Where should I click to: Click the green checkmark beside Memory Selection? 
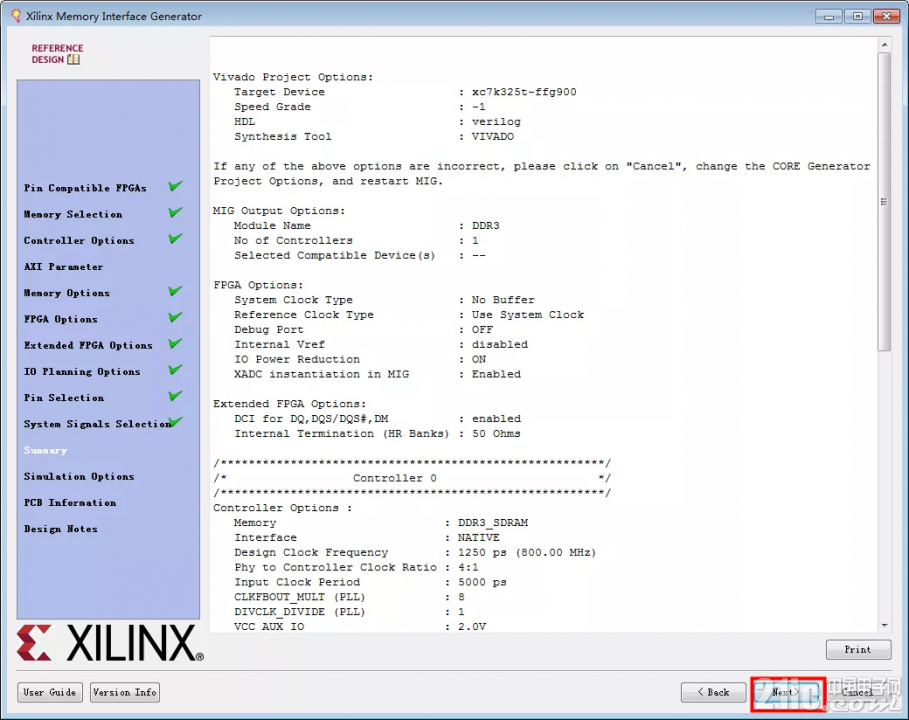coord(175,213)
